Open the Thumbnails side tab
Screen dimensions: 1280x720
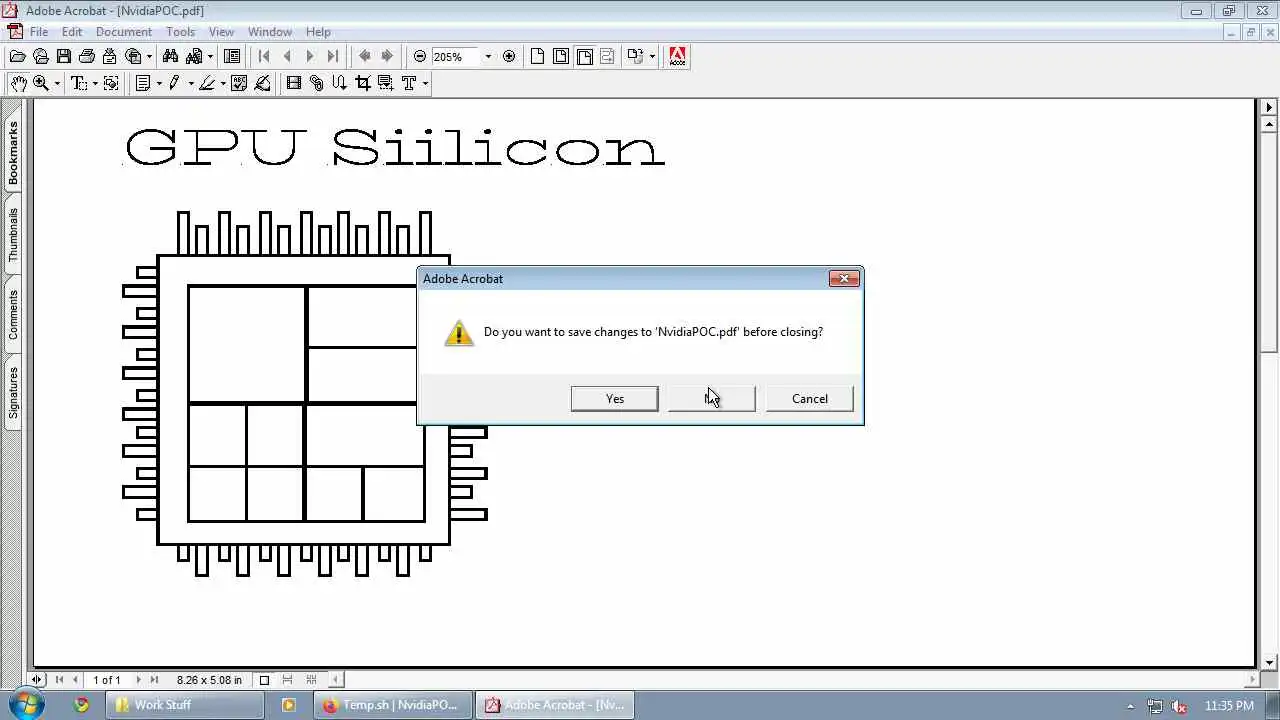[13, 235]
